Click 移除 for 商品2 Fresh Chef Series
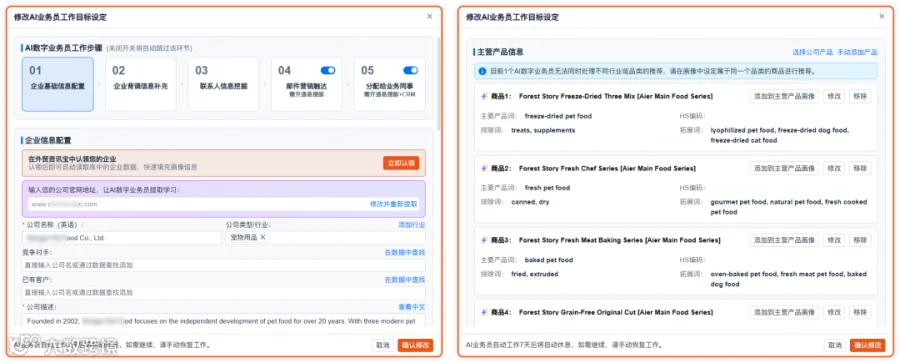The image size is (900, 363). click(860, 168)
